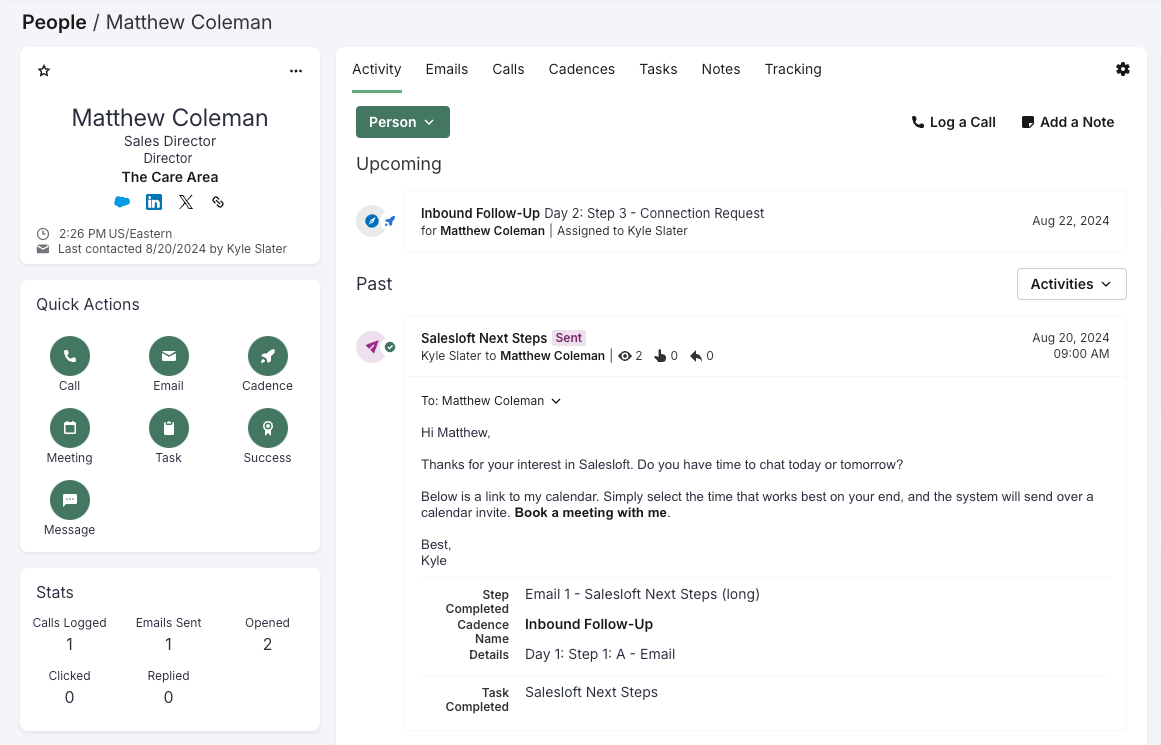Click Book a meeting with me link
The height and width of the screenshot is (745, 1161).
point(590,512)
